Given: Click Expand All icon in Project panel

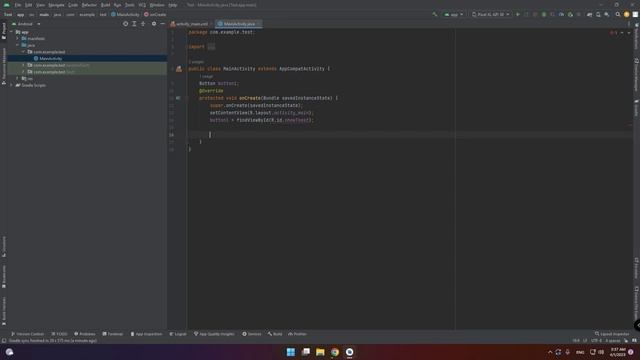Looking at the screenshot, I should tap(134, 24).
